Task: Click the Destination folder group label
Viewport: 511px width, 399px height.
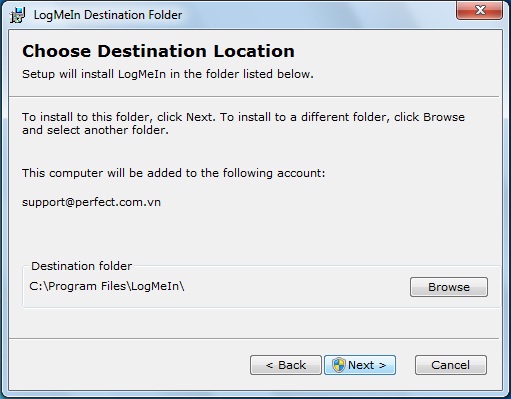Action: [x=81, y=266]
